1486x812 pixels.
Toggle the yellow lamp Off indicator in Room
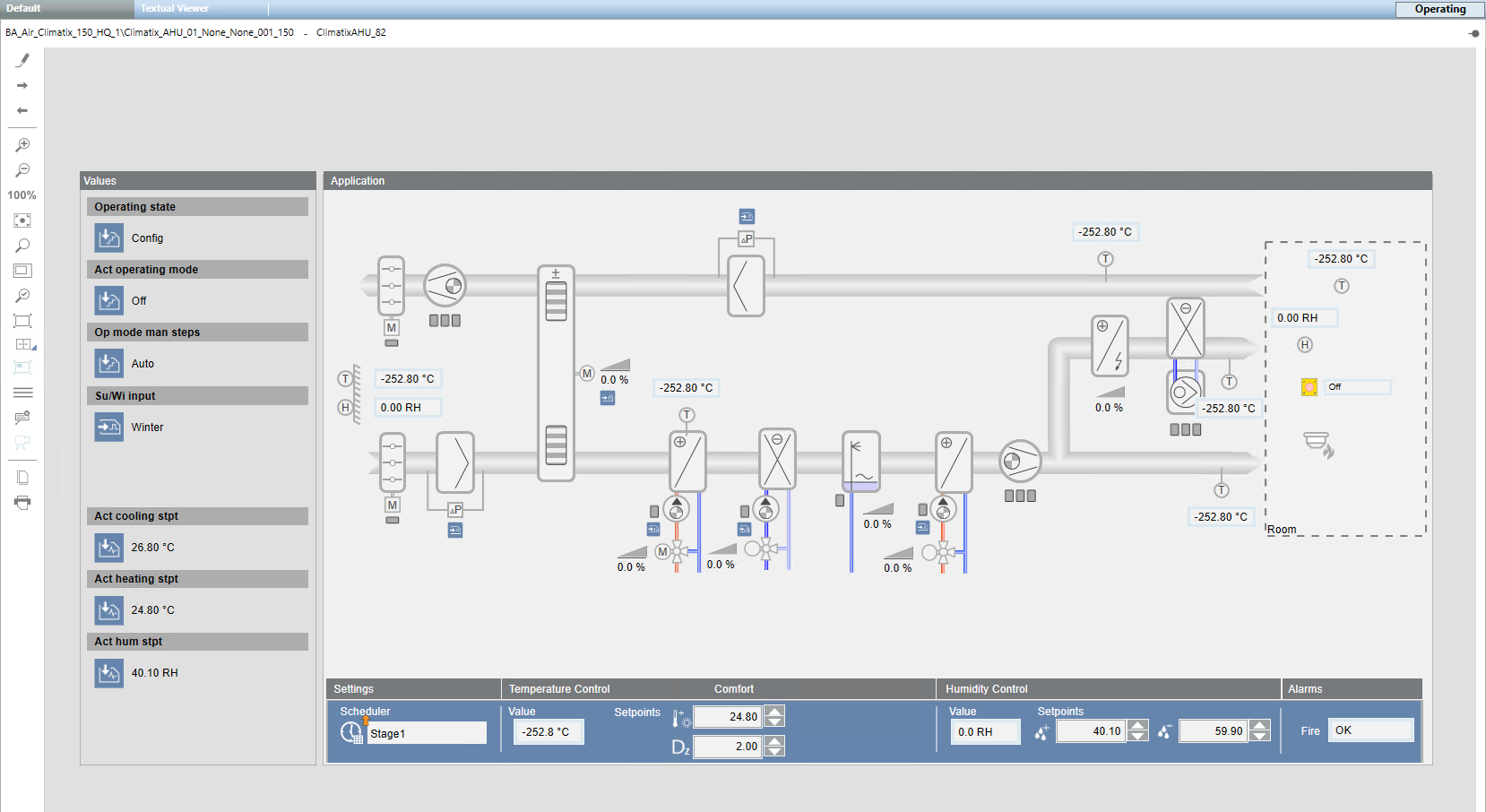point(1309,386)
